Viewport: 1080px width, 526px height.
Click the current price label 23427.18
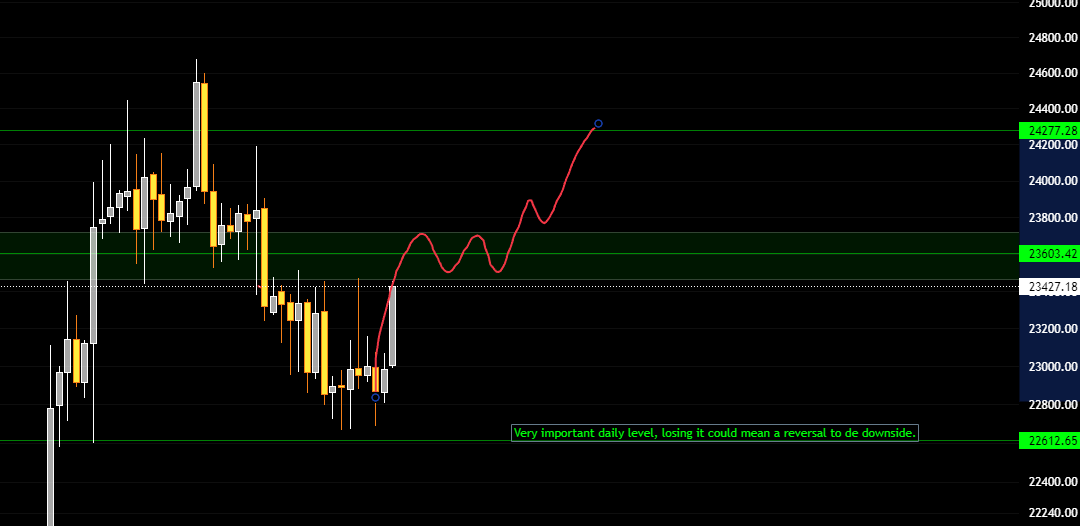click(x=1049, y=286)
